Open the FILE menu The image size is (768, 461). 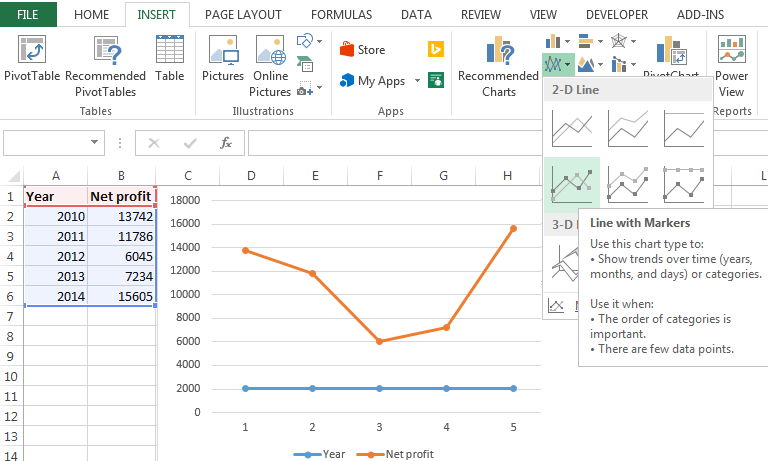tap(28, 15)
